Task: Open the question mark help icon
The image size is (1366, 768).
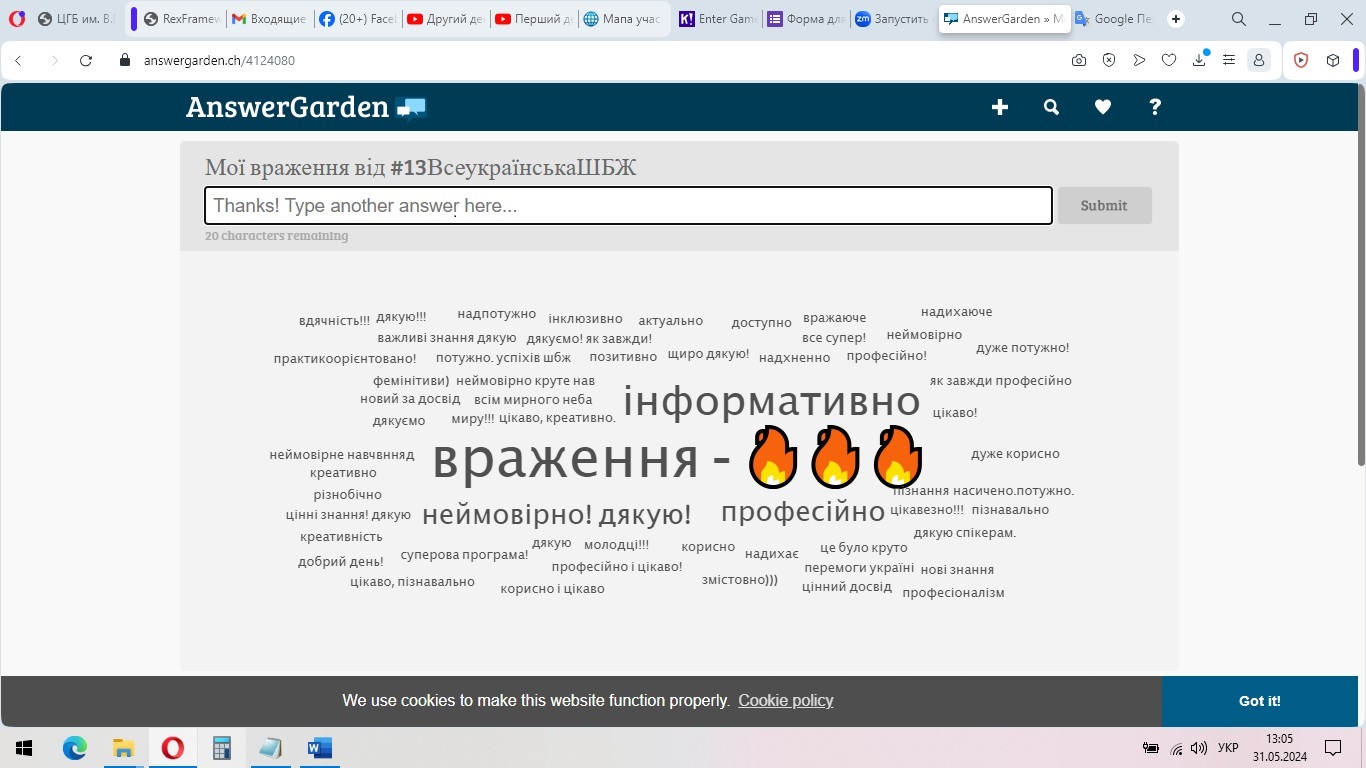Action: pyautogui.click(x=1155, y=107)
